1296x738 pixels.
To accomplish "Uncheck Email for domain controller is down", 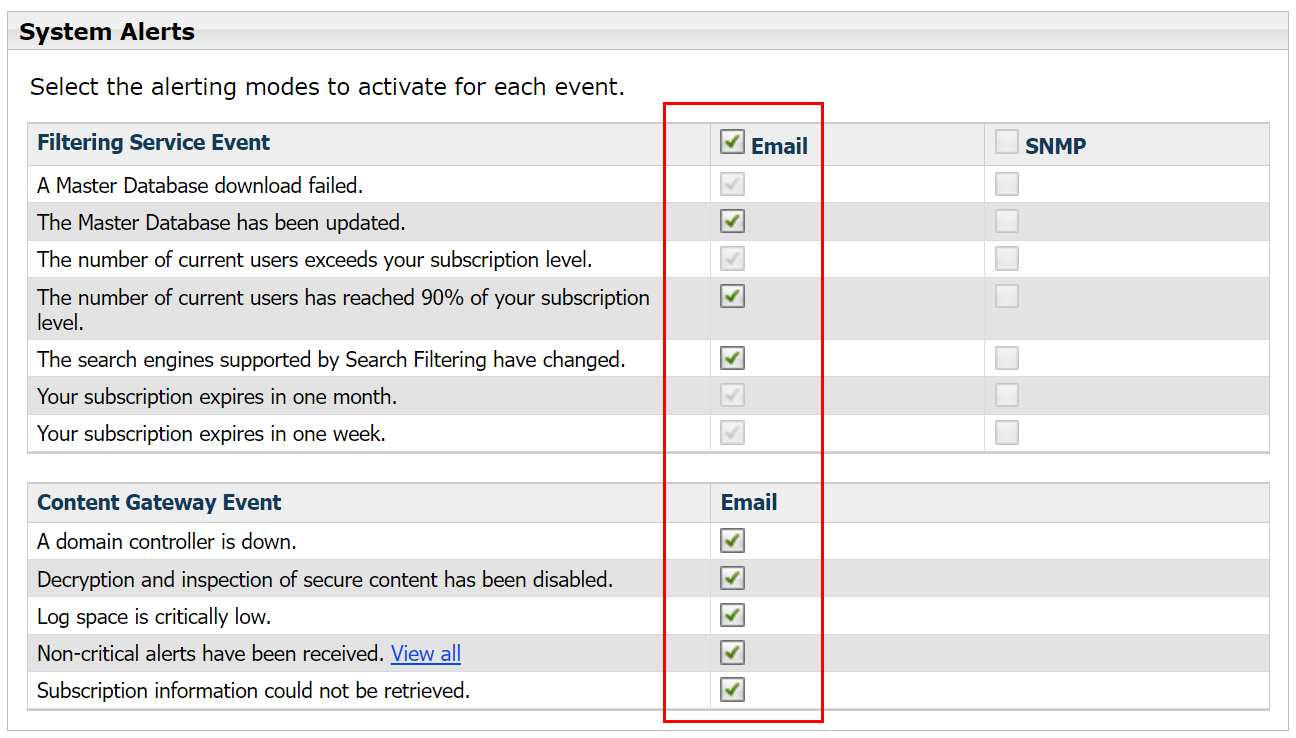I will (732, 541).
